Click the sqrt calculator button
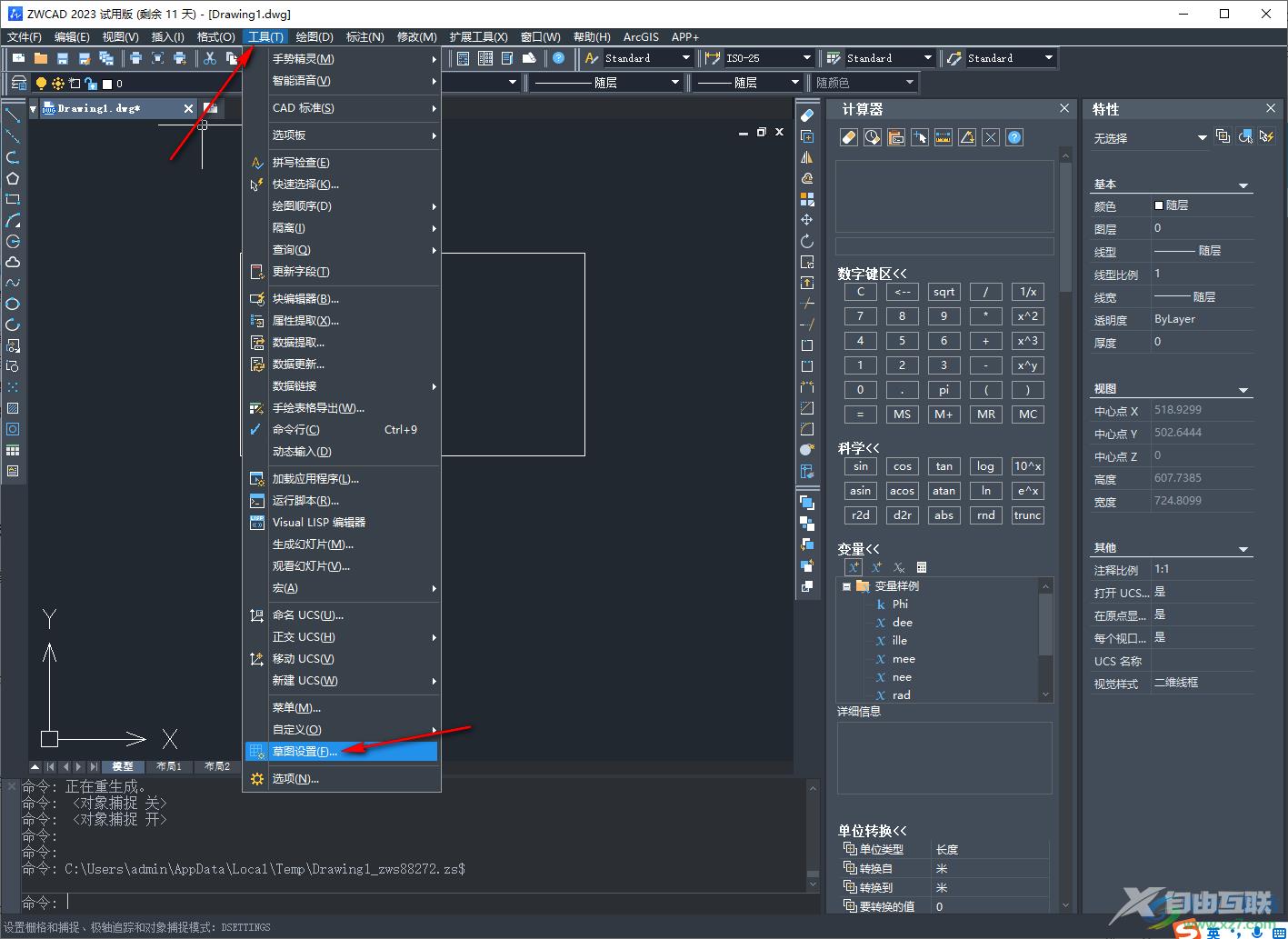Viewport: 1288px width, 939px height. coord(944,292)
